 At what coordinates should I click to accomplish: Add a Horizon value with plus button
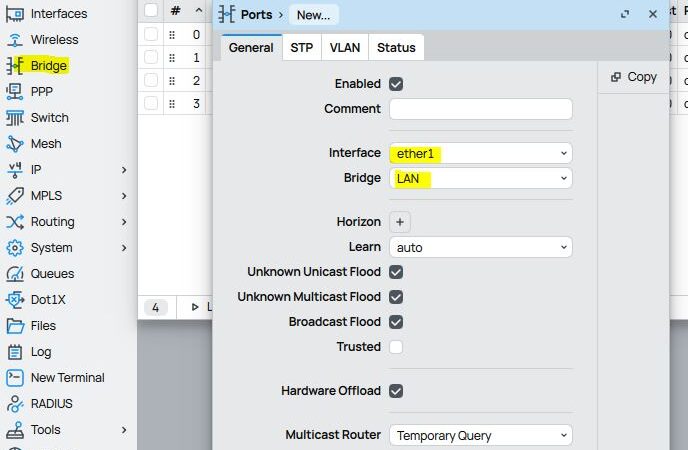399,222
